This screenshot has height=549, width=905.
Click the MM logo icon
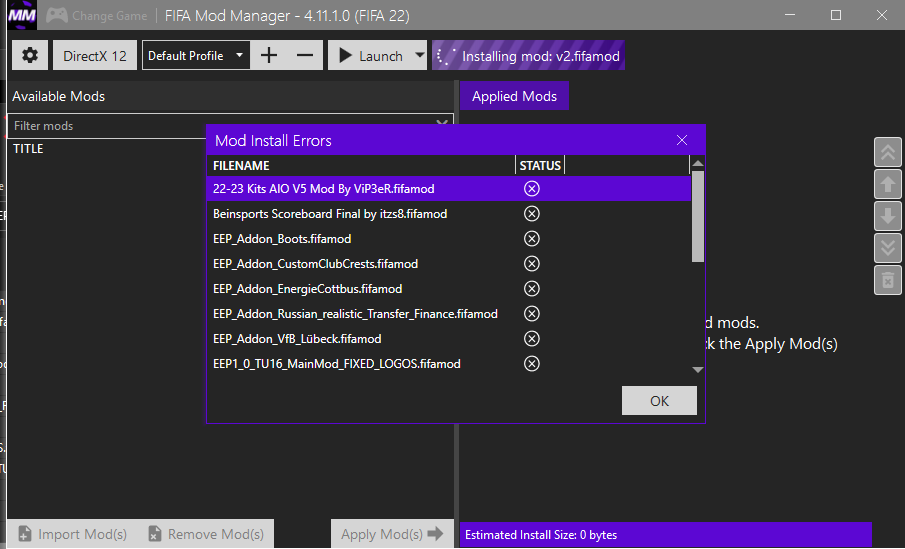pos(22,15)
